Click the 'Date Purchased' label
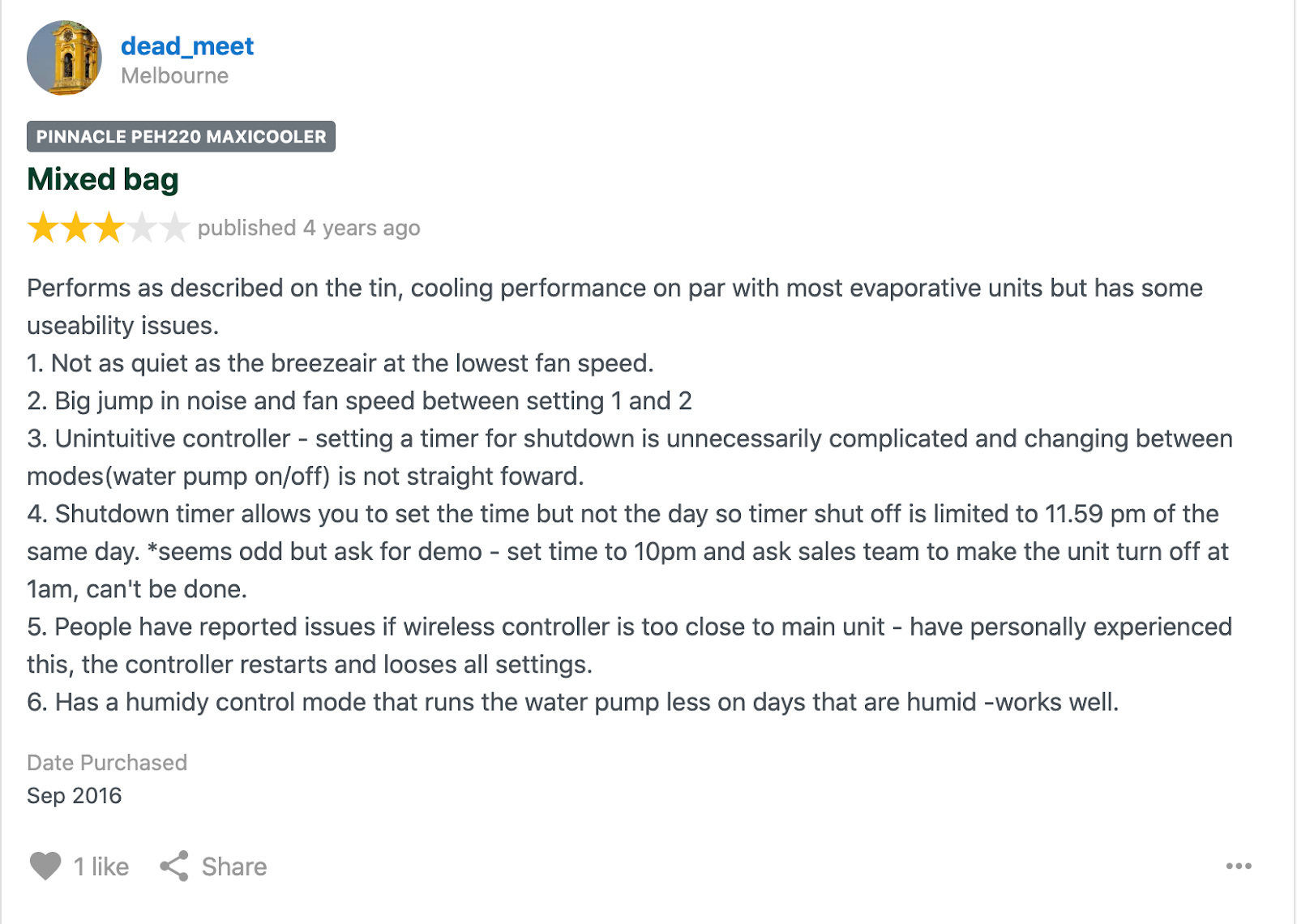The image size is (1297, 924). (107, 763)
